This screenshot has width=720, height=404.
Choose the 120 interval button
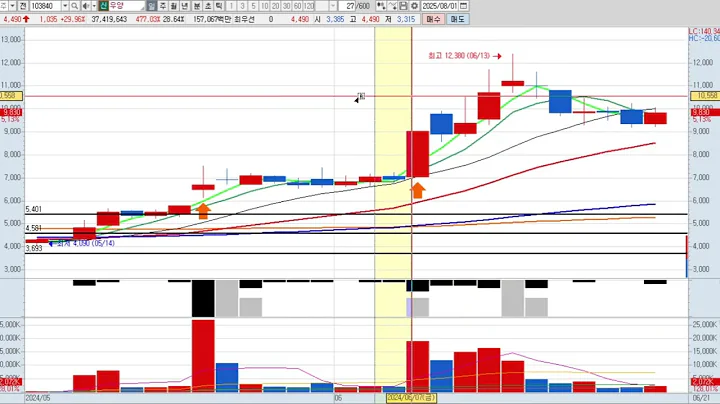point(309,6)
